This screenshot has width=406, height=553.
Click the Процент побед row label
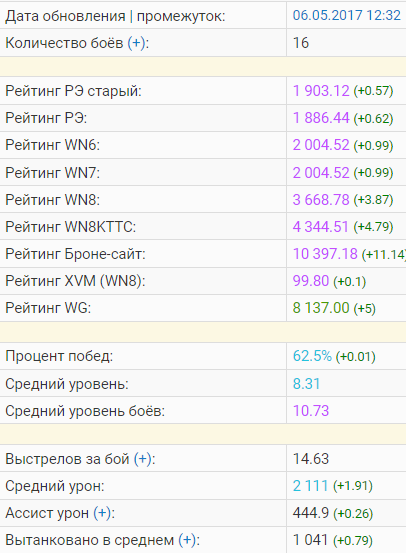click(59, 356)
